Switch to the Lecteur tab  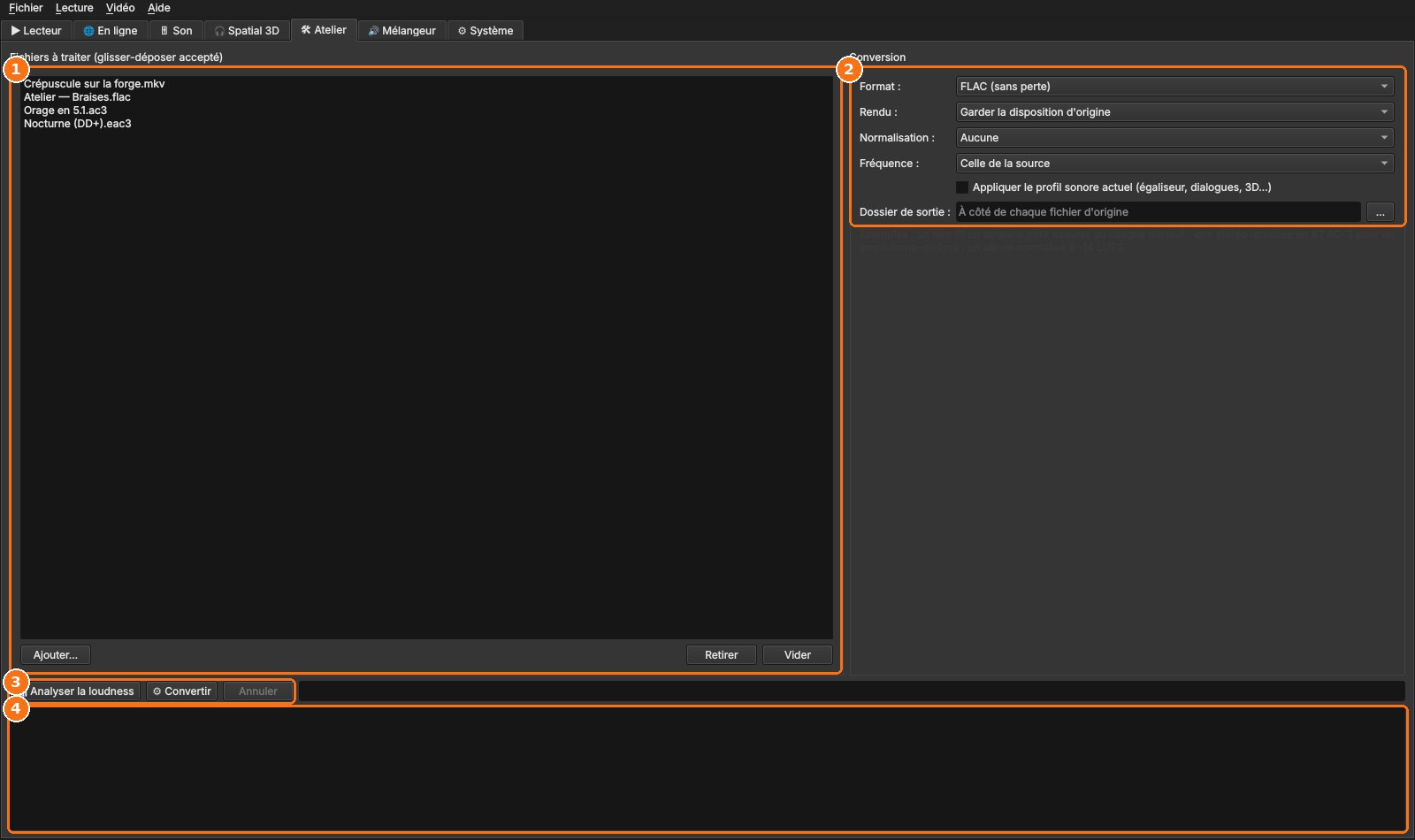[x=37, y=31]
